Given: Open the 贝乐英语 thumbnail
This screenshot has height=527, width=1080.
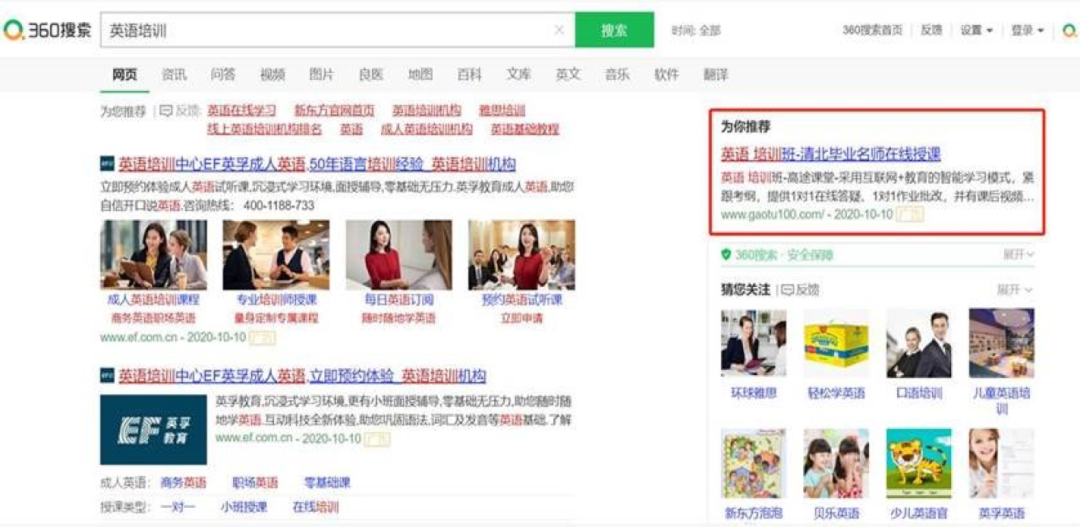Looking at the screenshot, I should pyautogui.click(x=836, y=464).
